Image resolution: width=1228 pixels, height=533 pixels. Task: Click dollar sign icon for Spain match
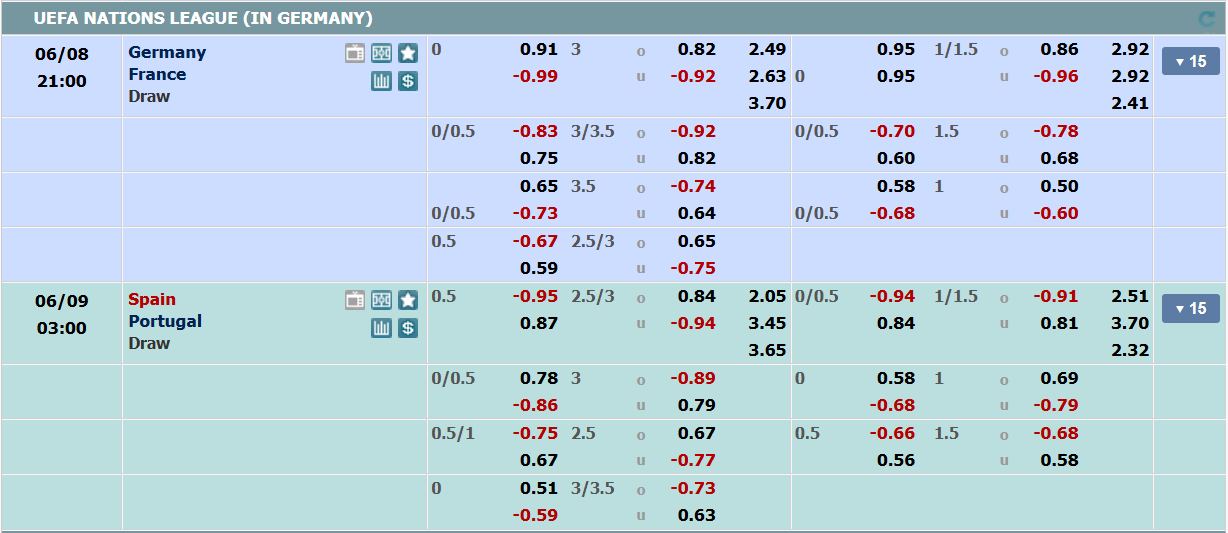[407, 328]
